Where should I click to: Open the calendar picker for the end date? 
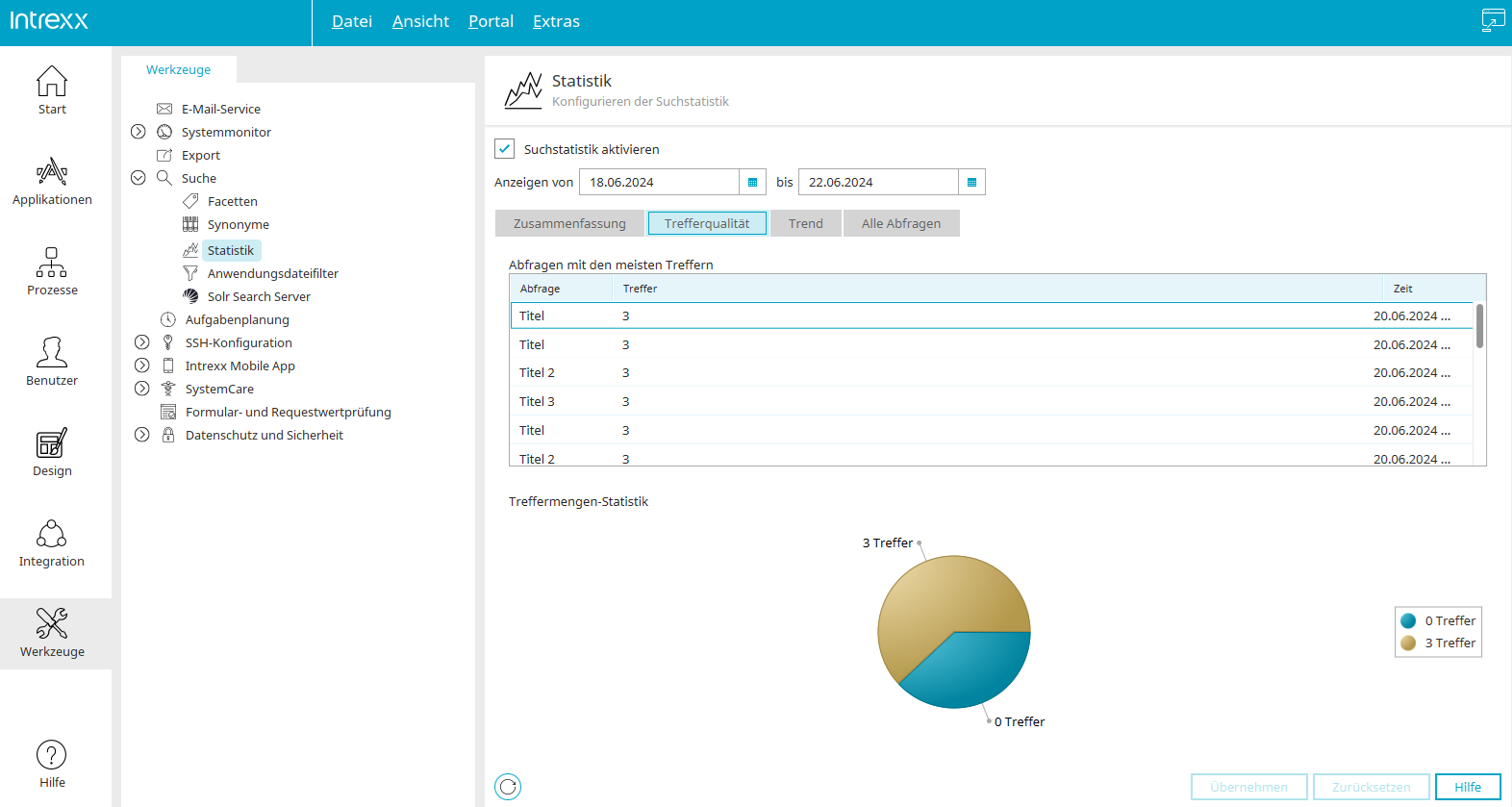click(x=972, y=182)
